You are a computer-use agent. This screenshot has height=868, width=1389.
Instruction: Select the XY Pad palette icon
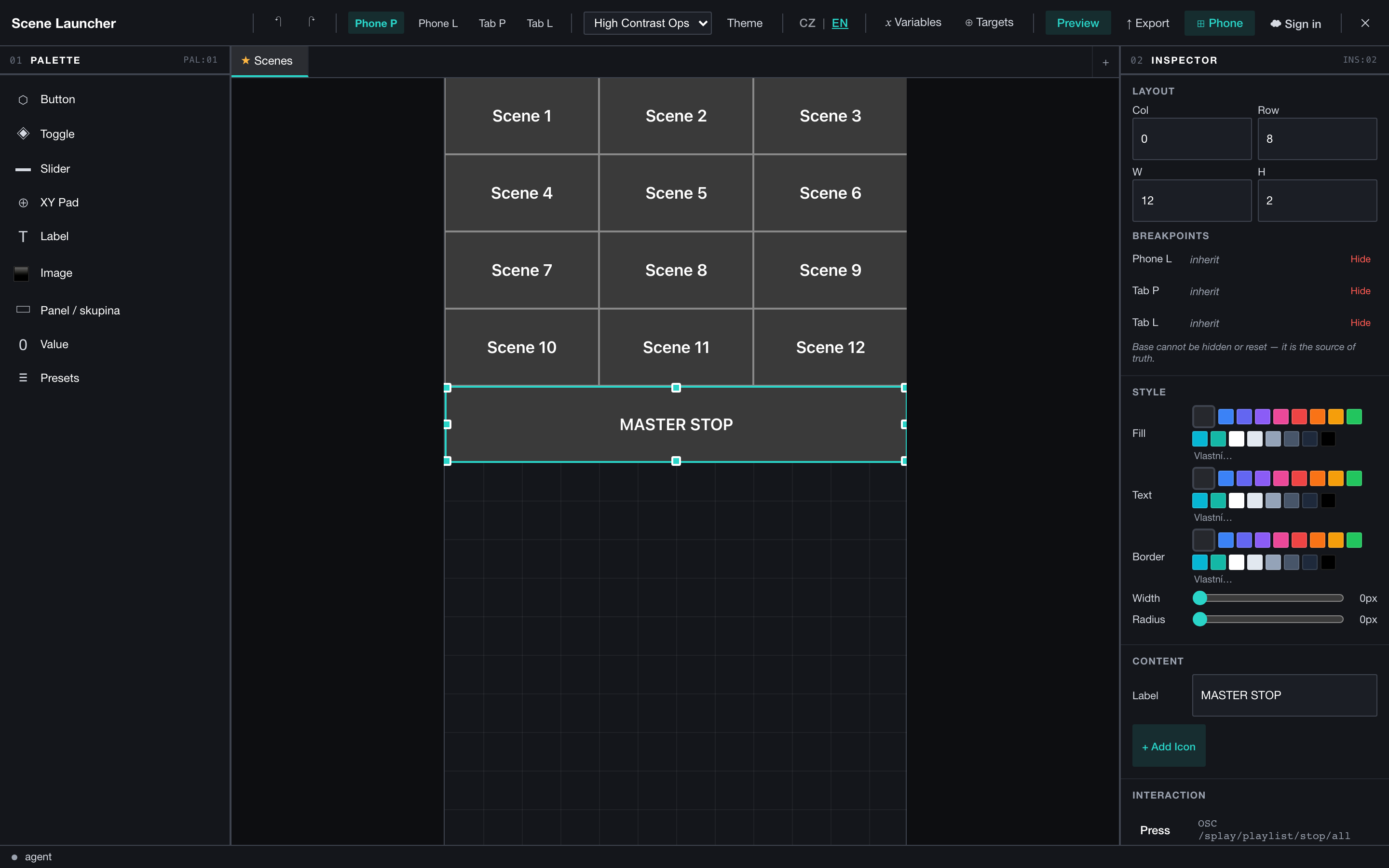pos(23,203)
